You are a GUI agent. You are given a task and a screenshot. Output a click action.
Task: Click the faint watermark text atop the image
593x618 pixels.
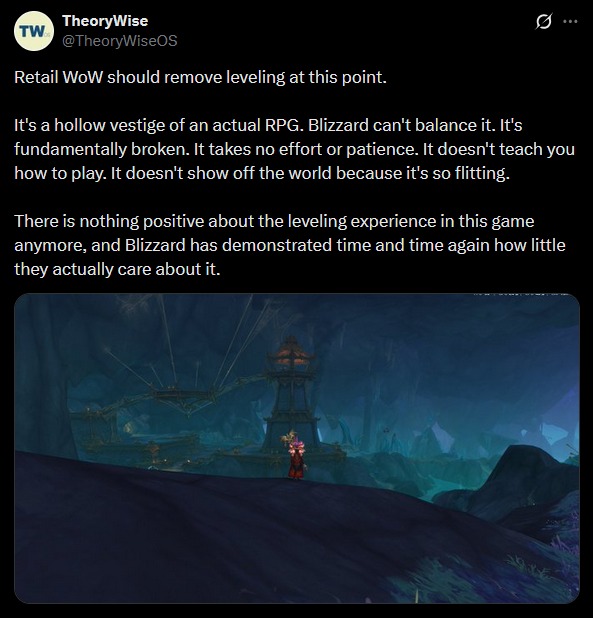520,295
